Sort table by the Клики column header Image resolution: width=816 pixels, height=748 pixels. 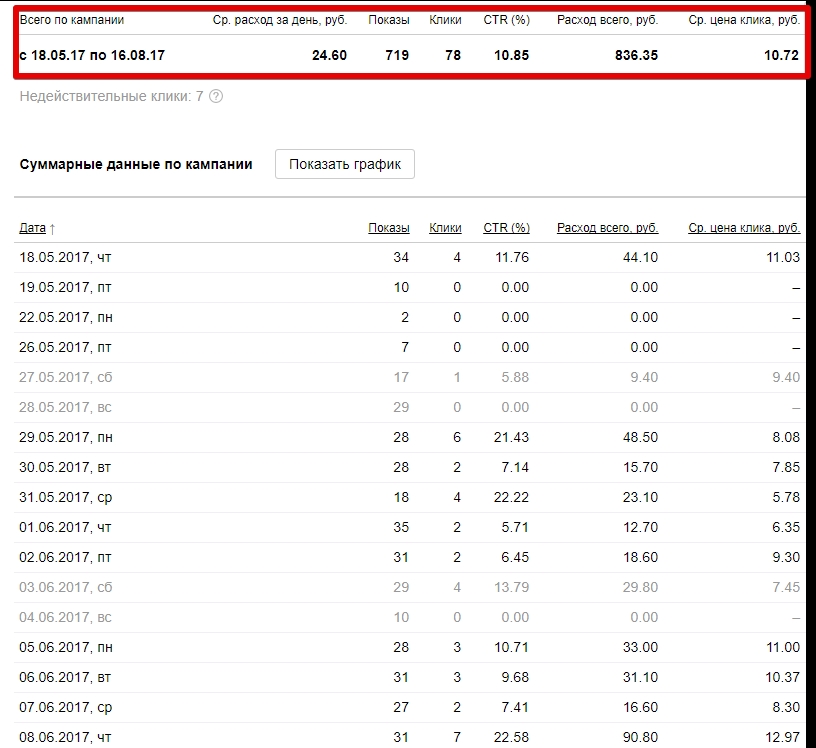[x=445, y=227]
